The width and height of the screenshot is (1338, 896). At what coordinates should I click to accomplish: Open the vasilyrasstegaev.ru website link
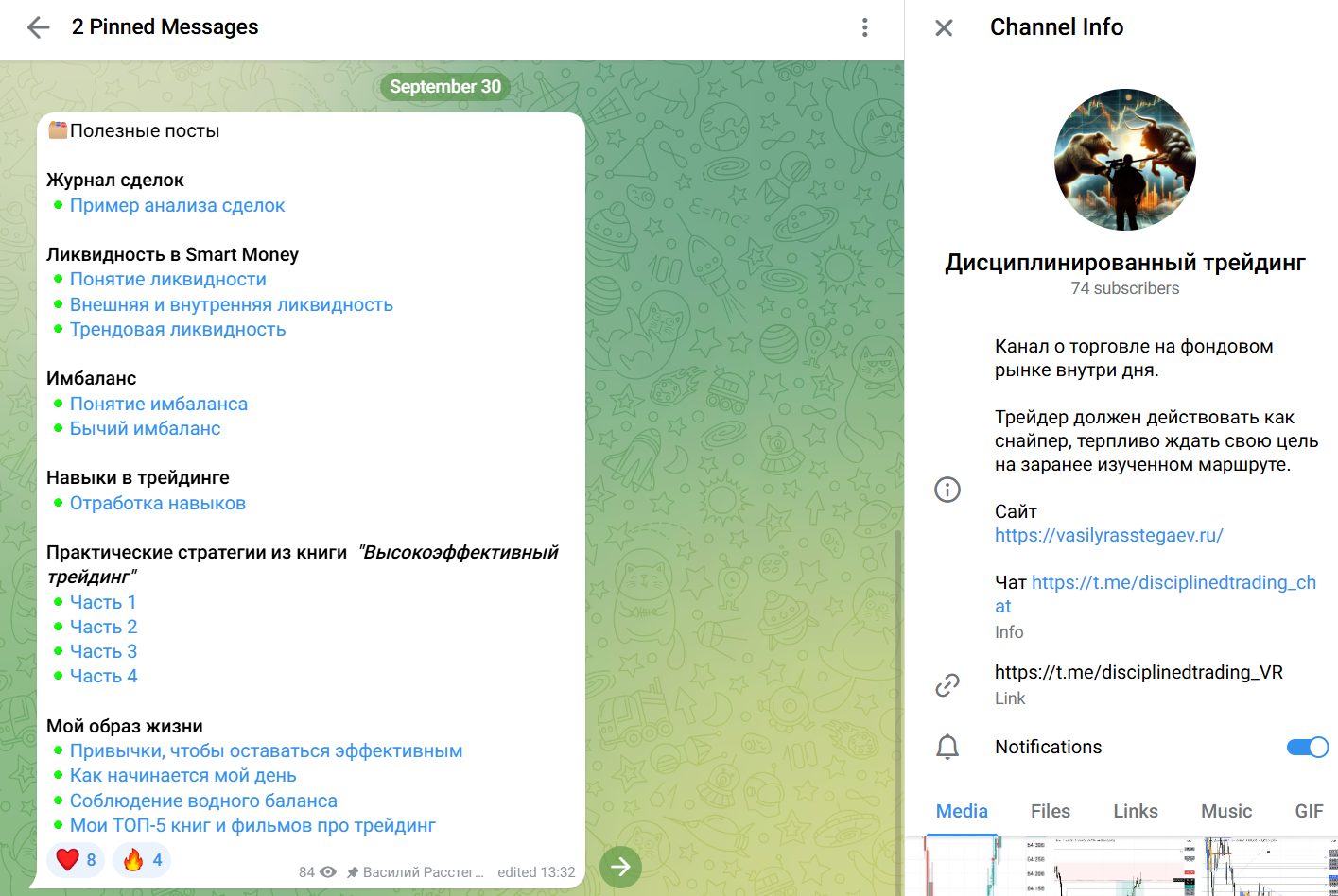click(1108, 535)
